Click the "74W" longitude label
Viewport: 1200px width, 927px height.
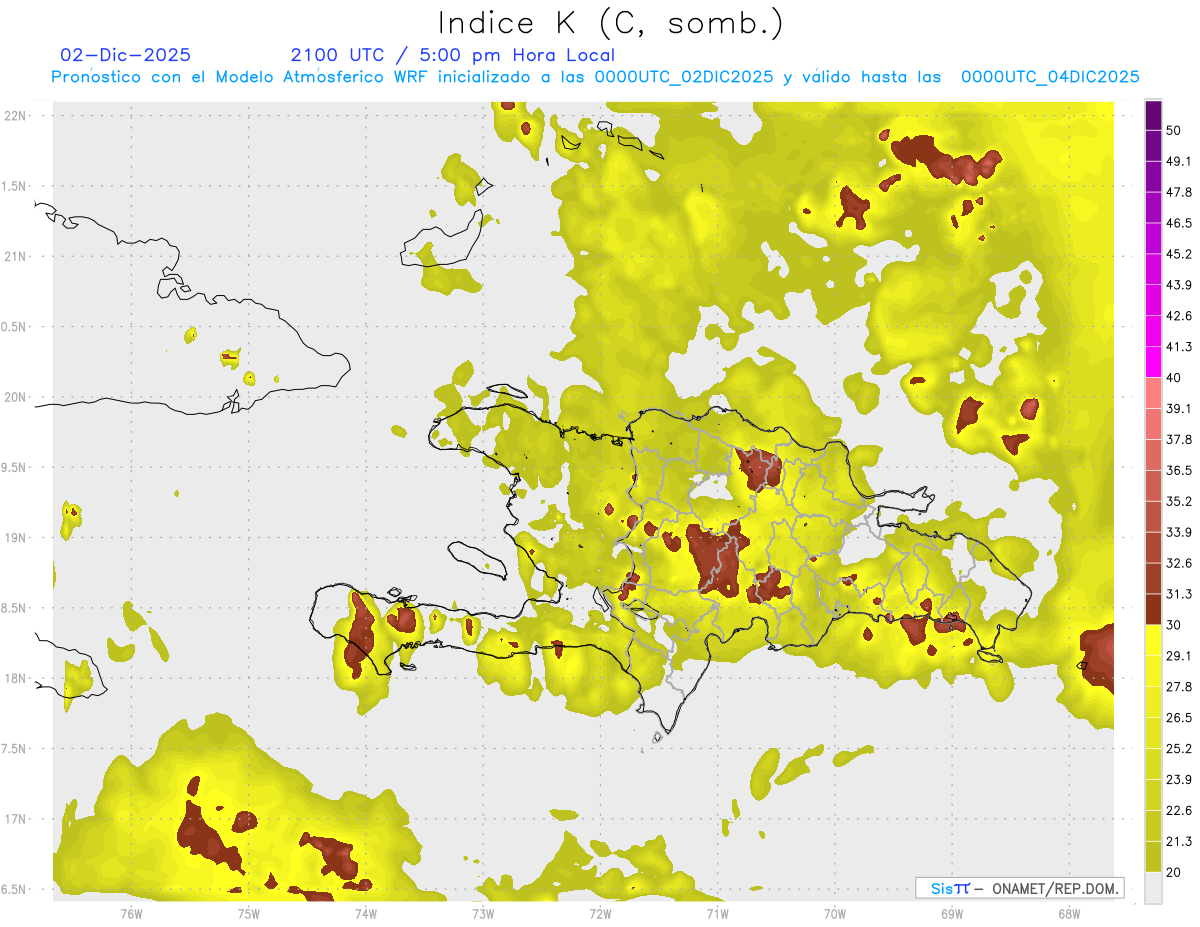(365, 913)
